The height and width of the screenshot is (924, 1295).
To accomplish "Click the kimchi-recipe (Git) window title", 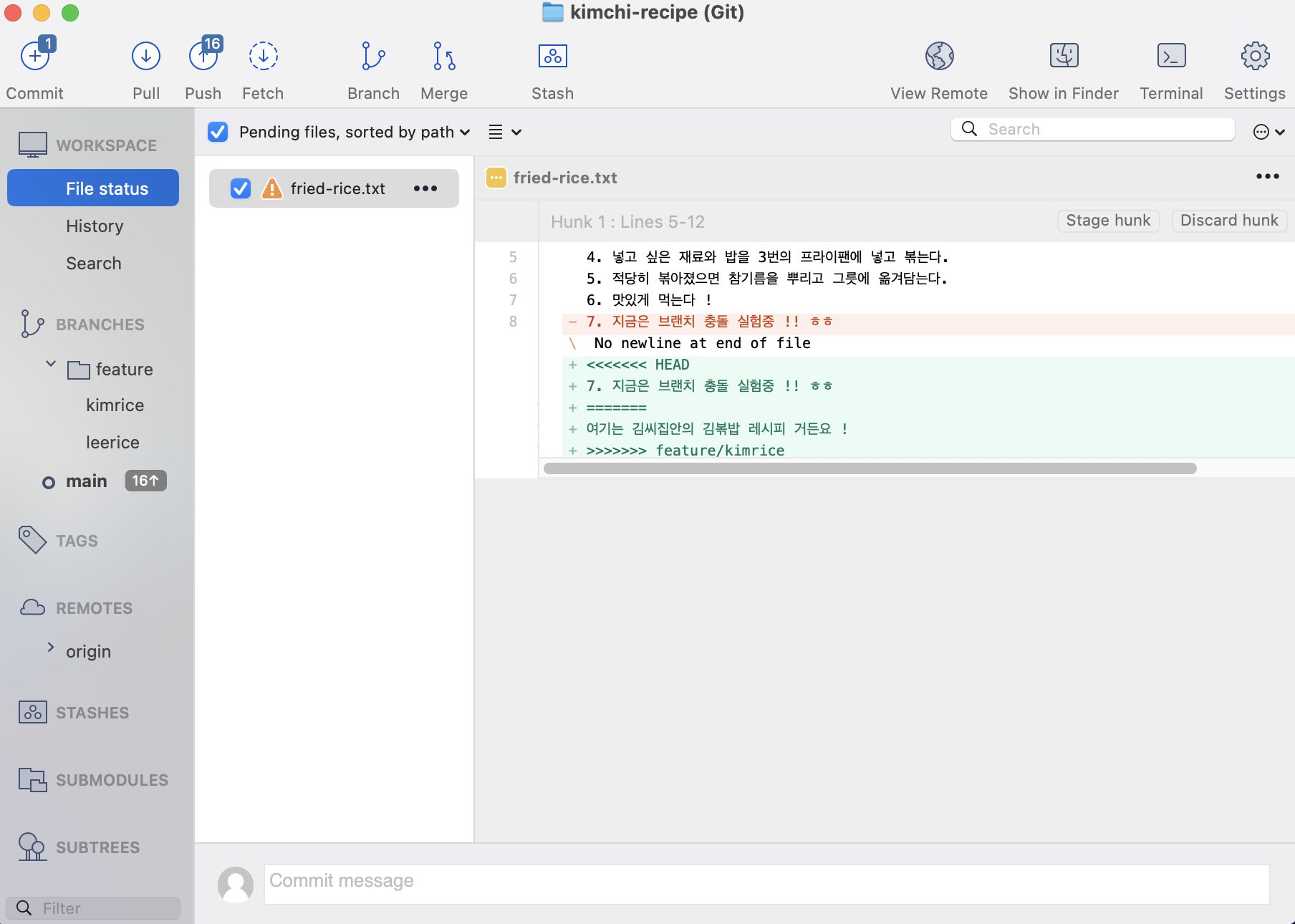I will 657,12.
